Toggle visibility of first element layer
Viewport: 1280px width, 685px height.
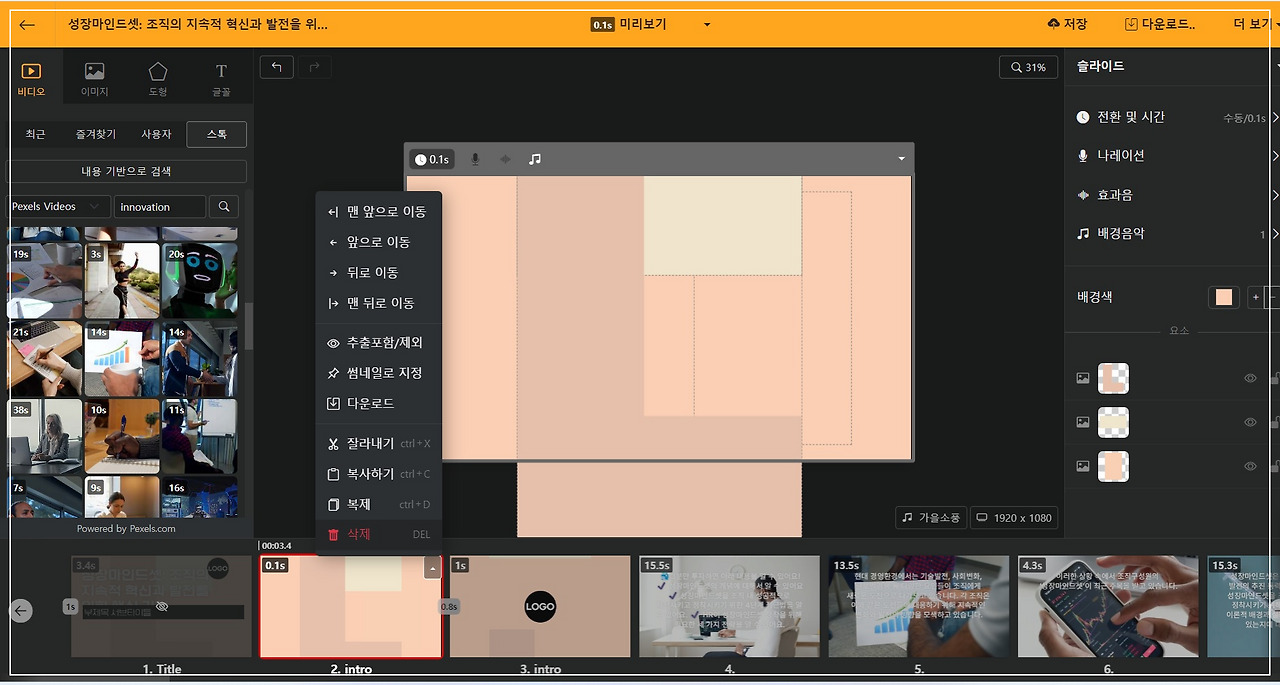(x=1250, y=379)
